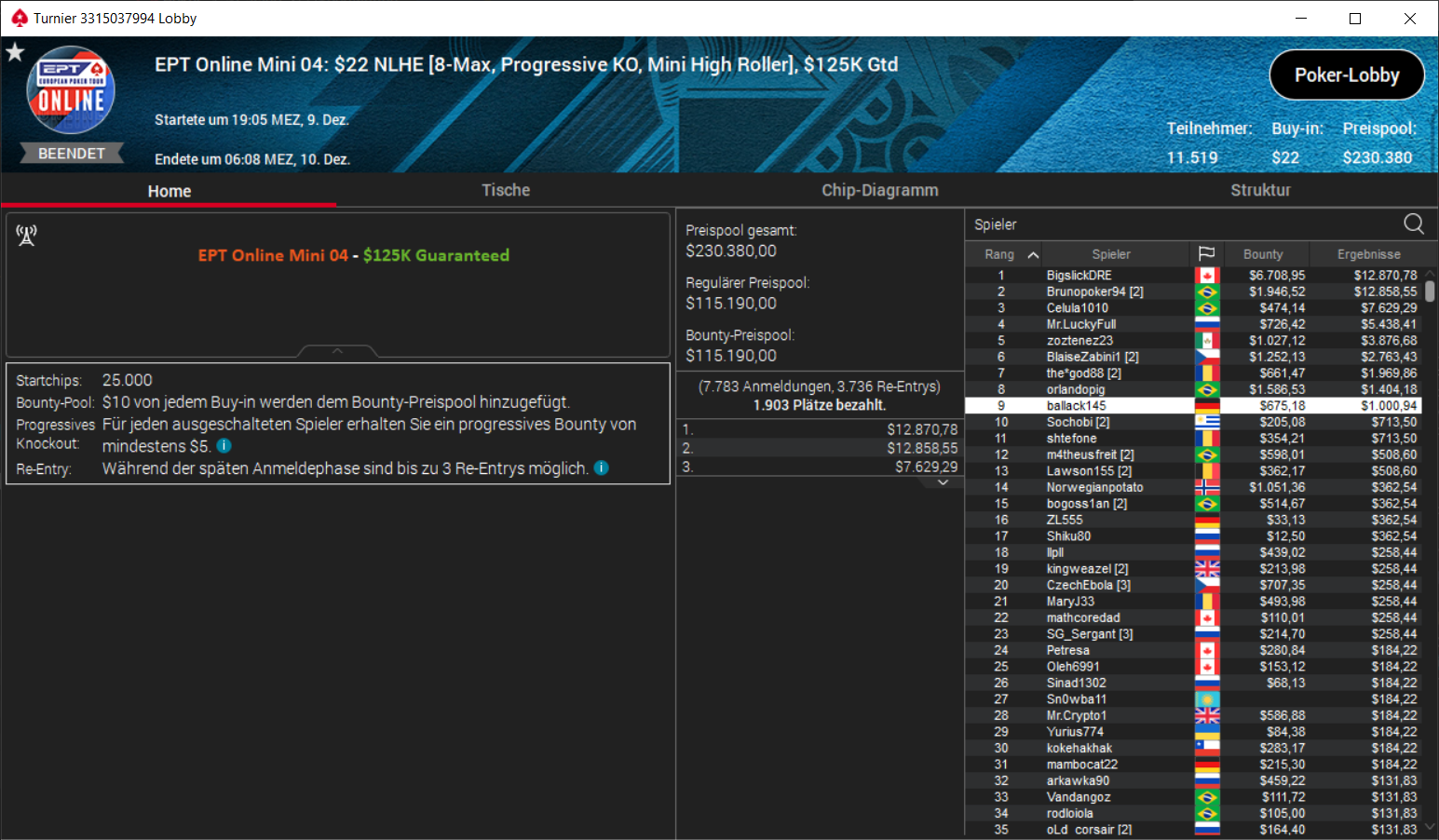Click the broadcast antenna icon in announcement panel
This screenshot has height=840, width=1439.
[x=26, y=236]
